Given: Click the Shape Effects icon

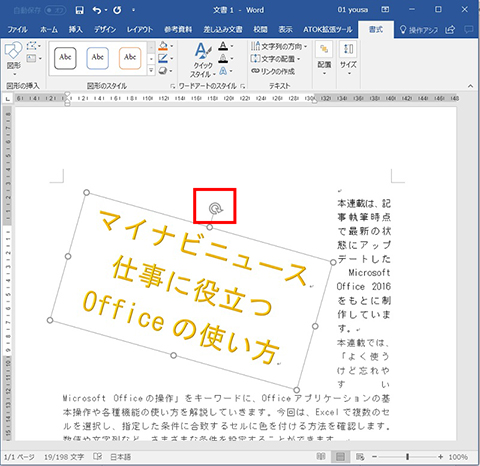Looking at the screenshot, I should [163, 71].
